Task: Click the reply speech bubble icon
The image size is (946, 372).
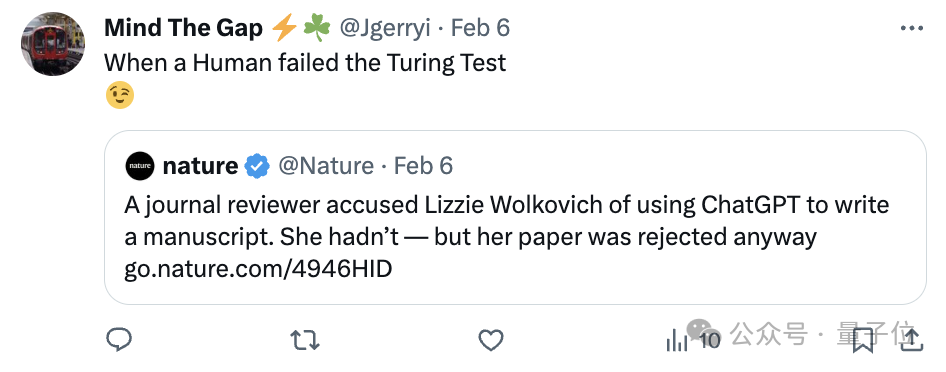Action: point(119,340)
